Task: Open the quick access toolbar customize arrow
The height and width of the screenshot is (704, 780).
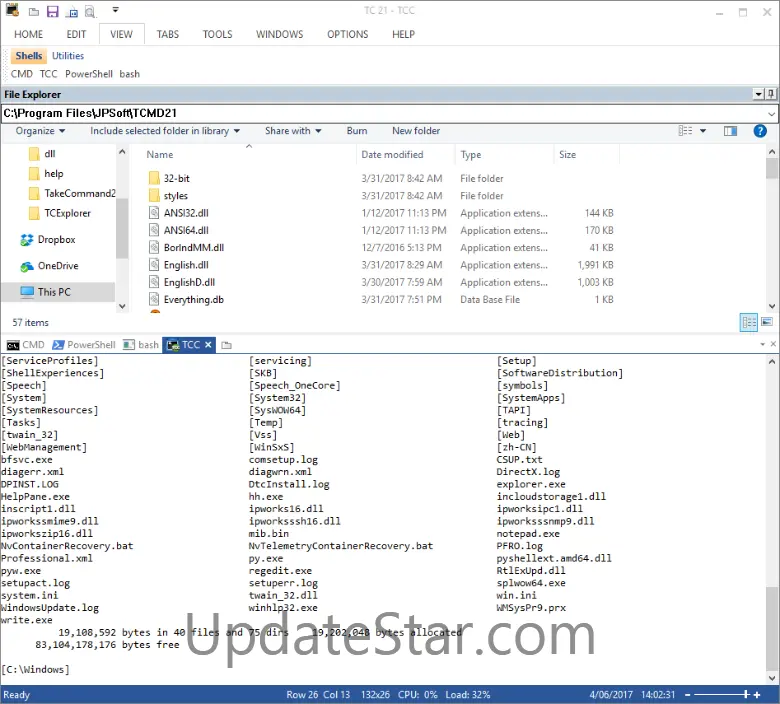Action: (115, 10)
